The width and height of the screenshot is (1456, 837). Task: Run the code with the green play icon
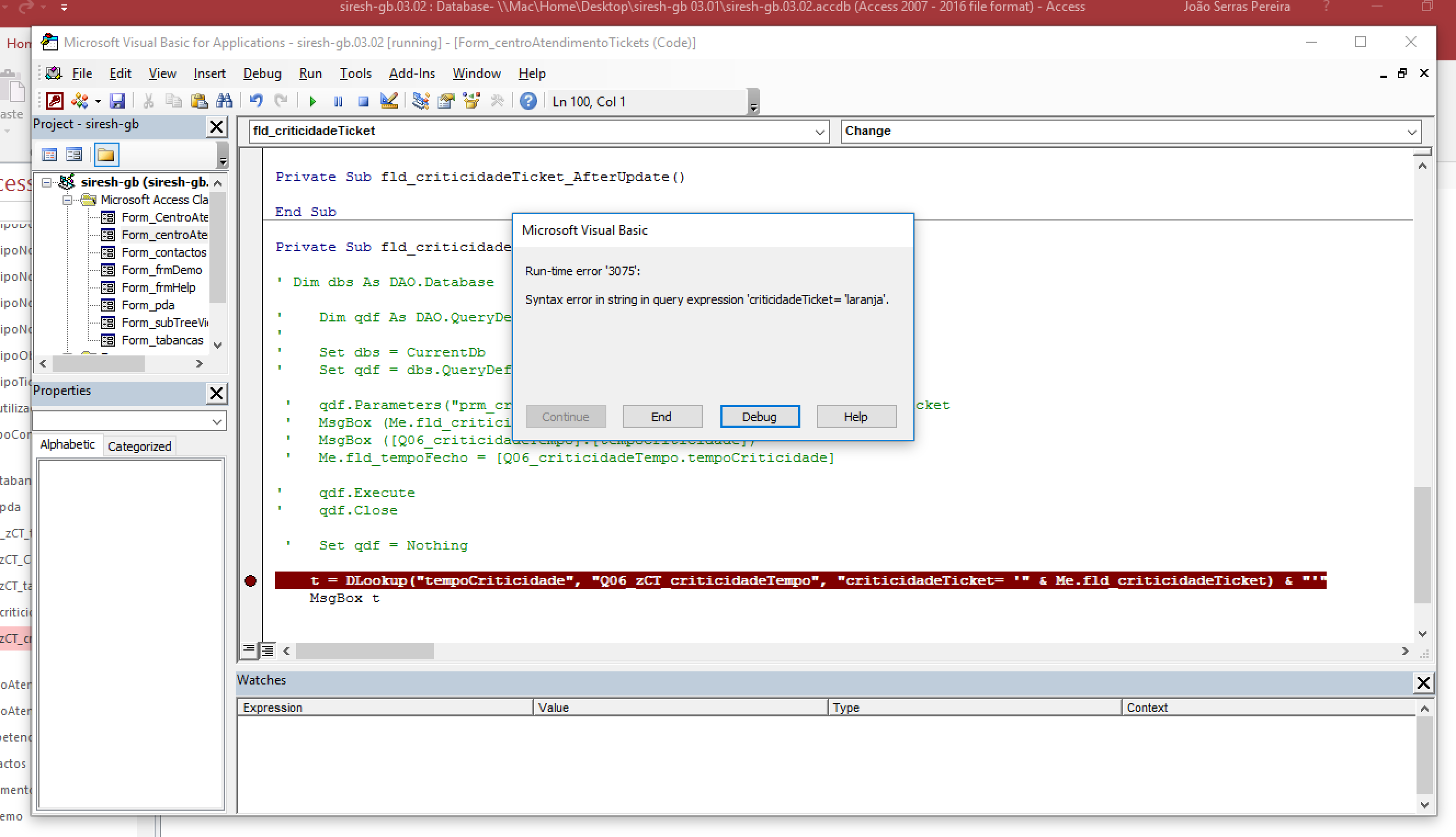click(x=312, y=101)
